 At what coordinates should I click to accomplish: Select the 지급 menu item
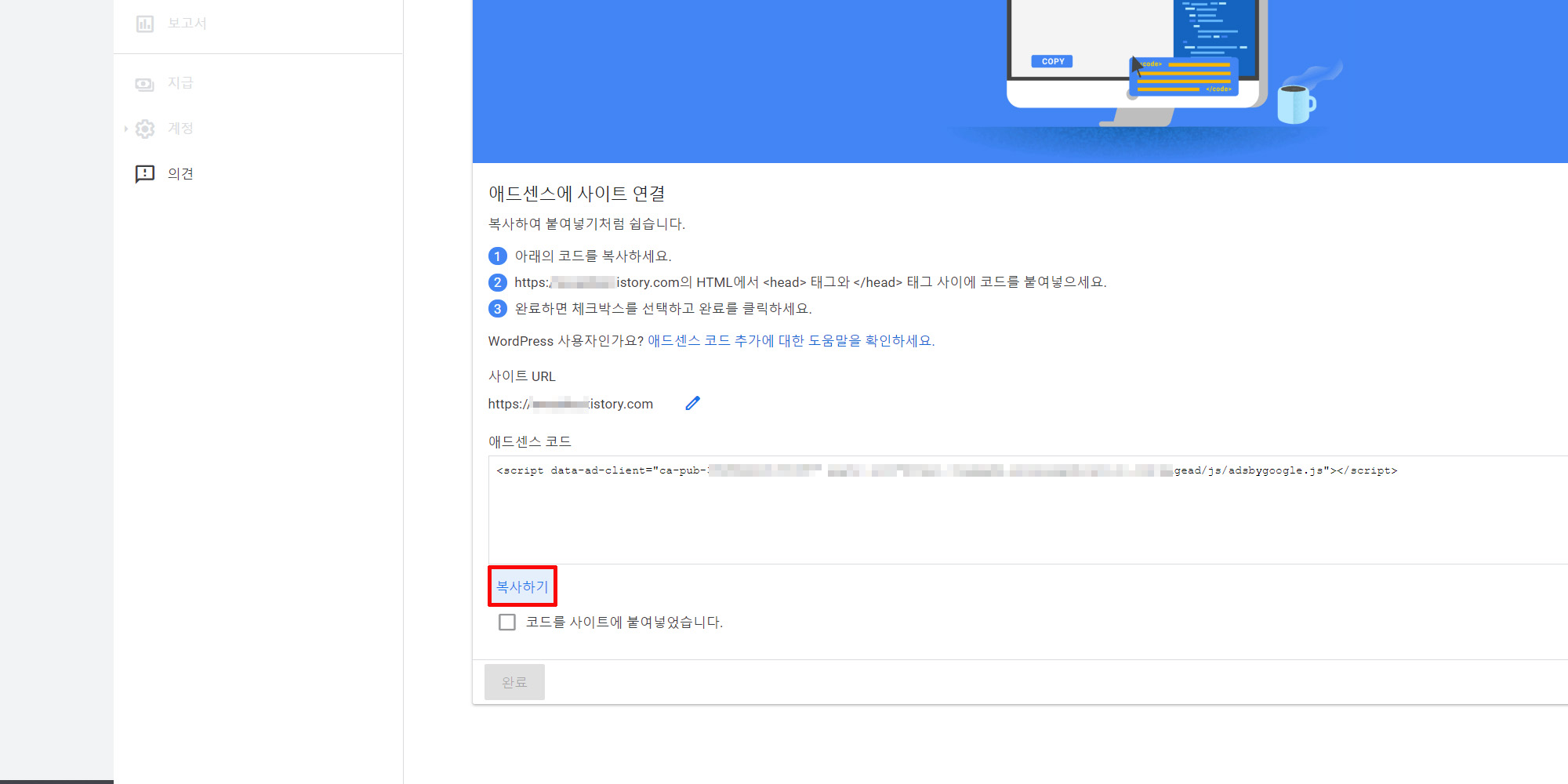180,83
